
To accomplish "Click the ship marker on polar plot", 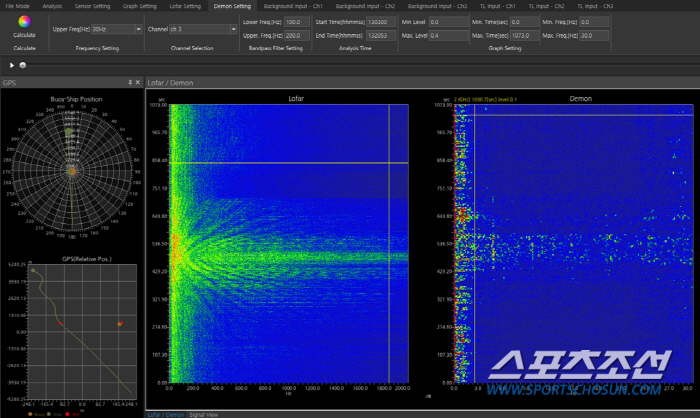I will (68, 131).
